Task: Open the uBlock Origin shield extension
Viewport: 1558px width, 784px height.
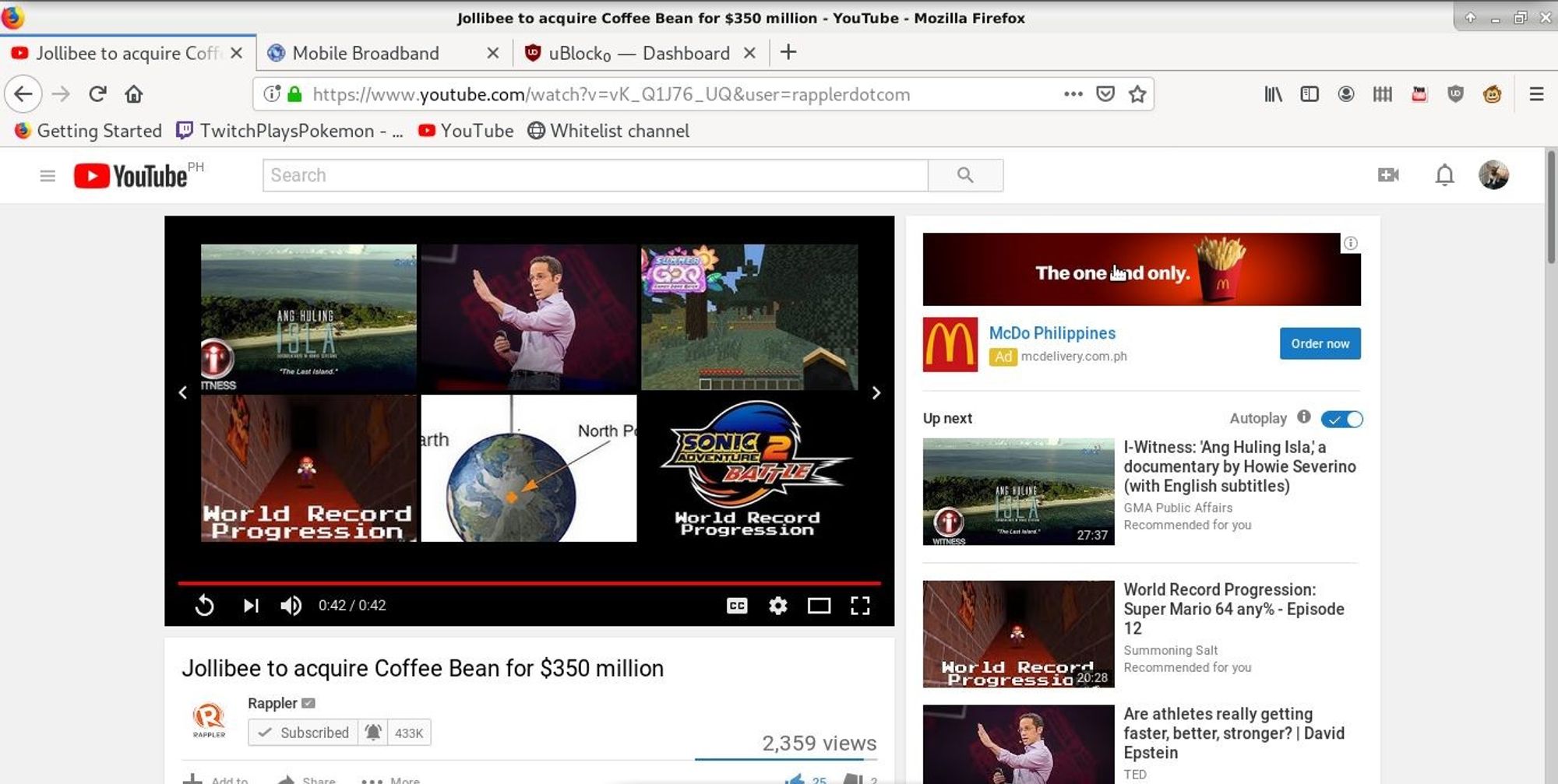Action: [x=1455, y=94]
